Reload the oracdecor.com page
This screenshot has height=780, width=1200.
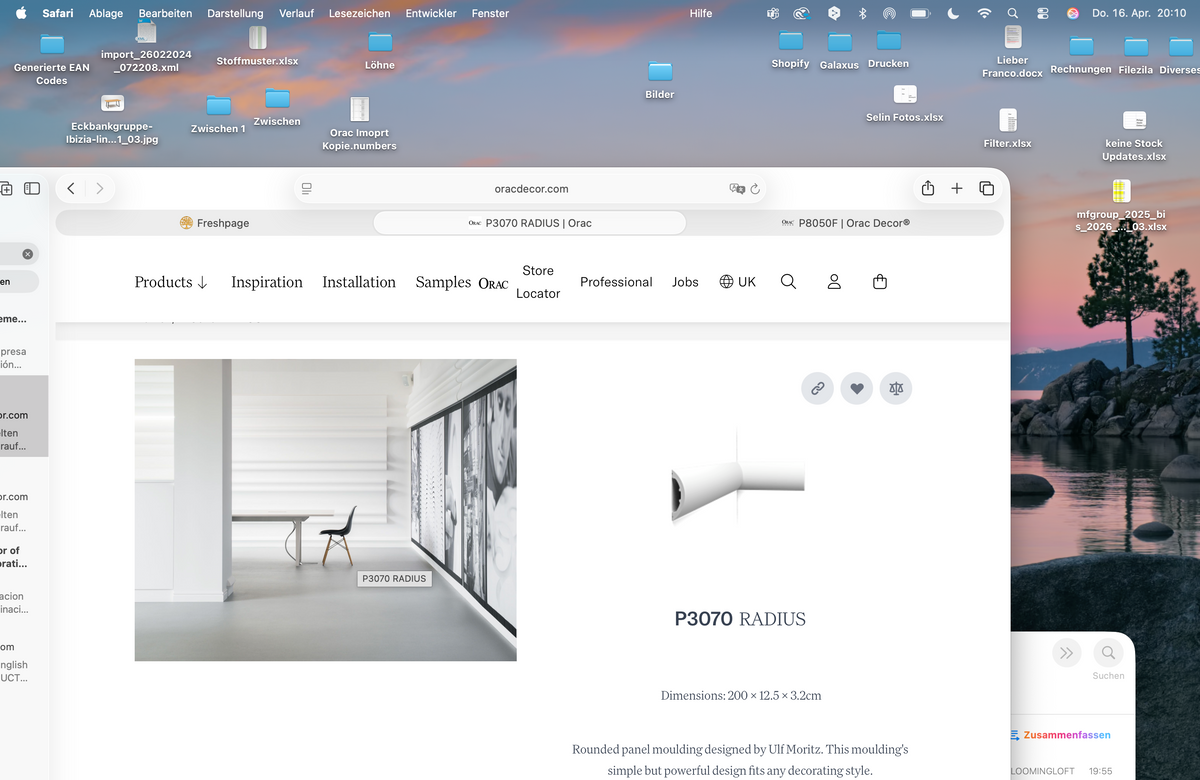[x=755, y=188]
